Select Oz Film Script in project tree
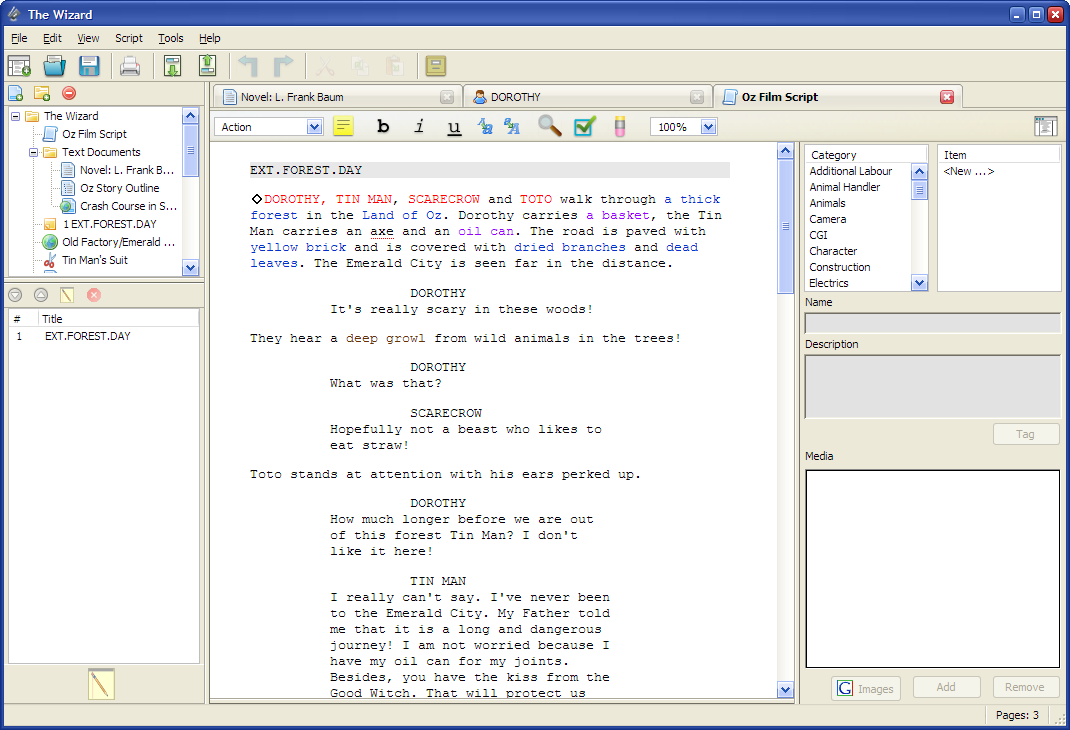 coord(94,134)
